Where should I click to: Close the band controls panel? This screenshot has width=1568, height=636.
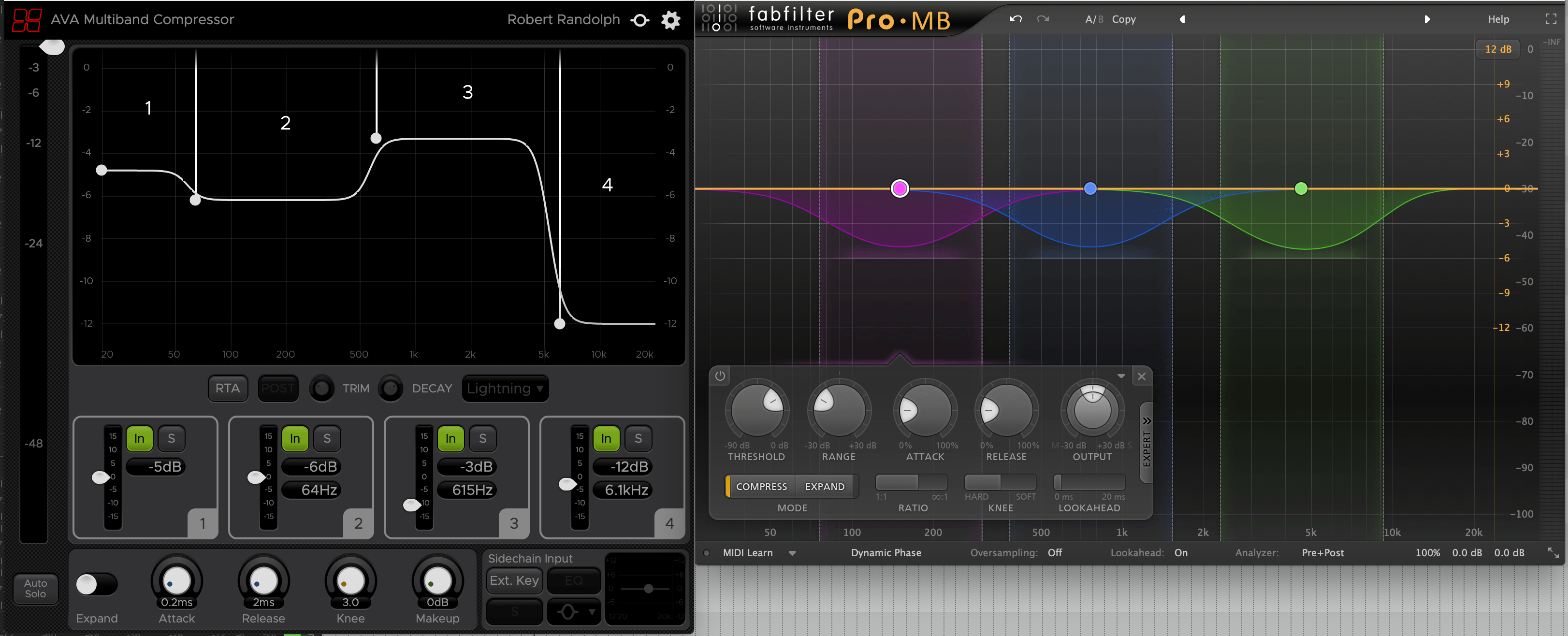tap(1141, 376)
